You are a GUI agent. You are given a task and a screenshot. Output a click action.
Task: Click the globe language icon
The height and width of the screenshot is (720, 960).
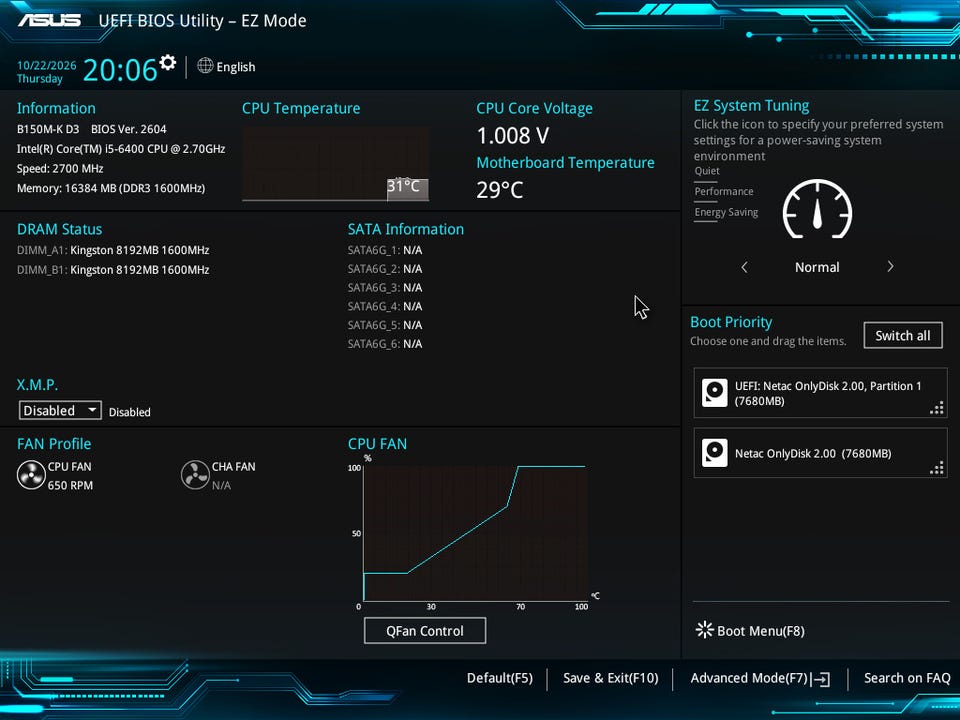coord(205,66)
